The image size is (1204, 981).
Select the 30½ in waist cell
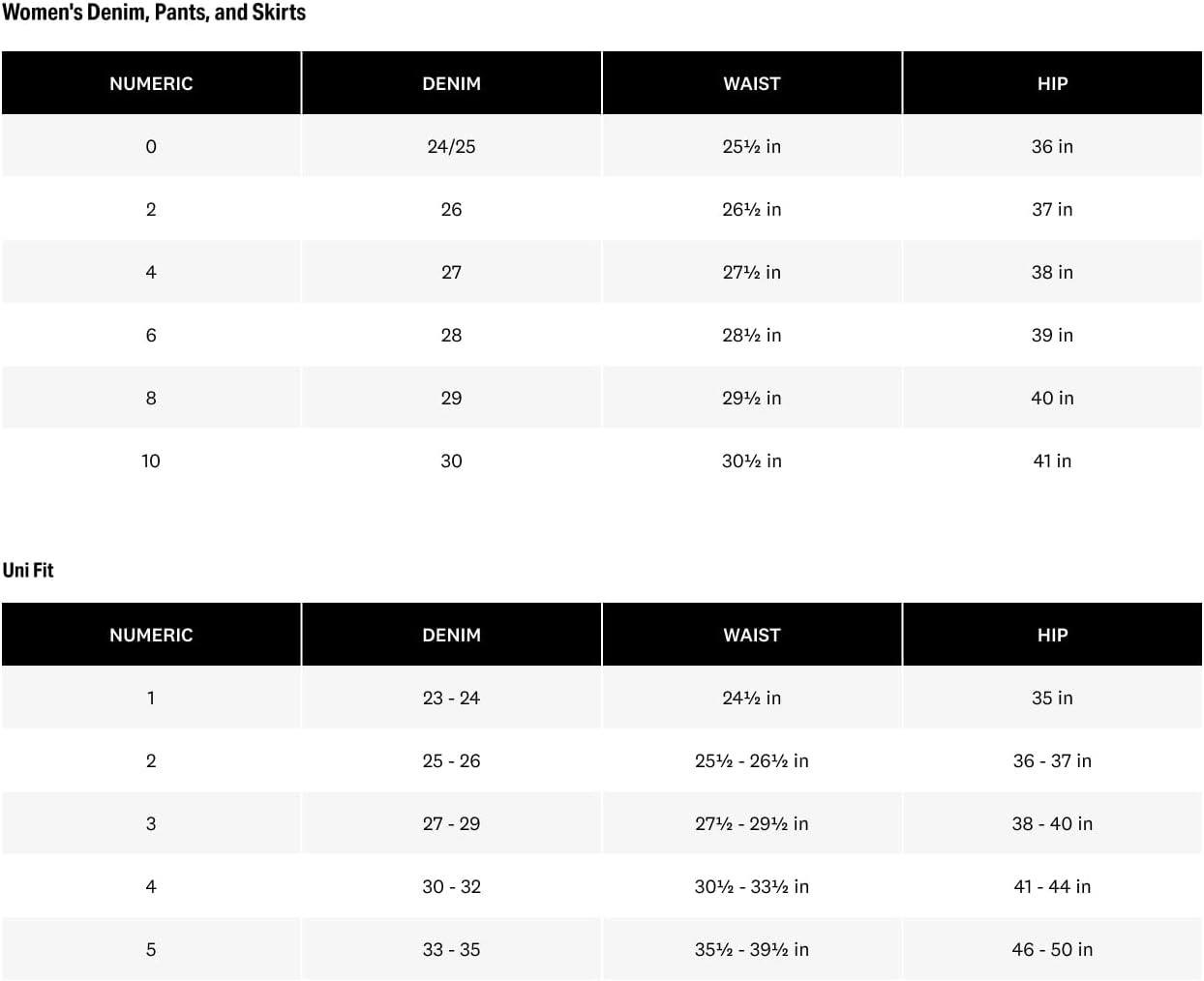tap(751, 461)
